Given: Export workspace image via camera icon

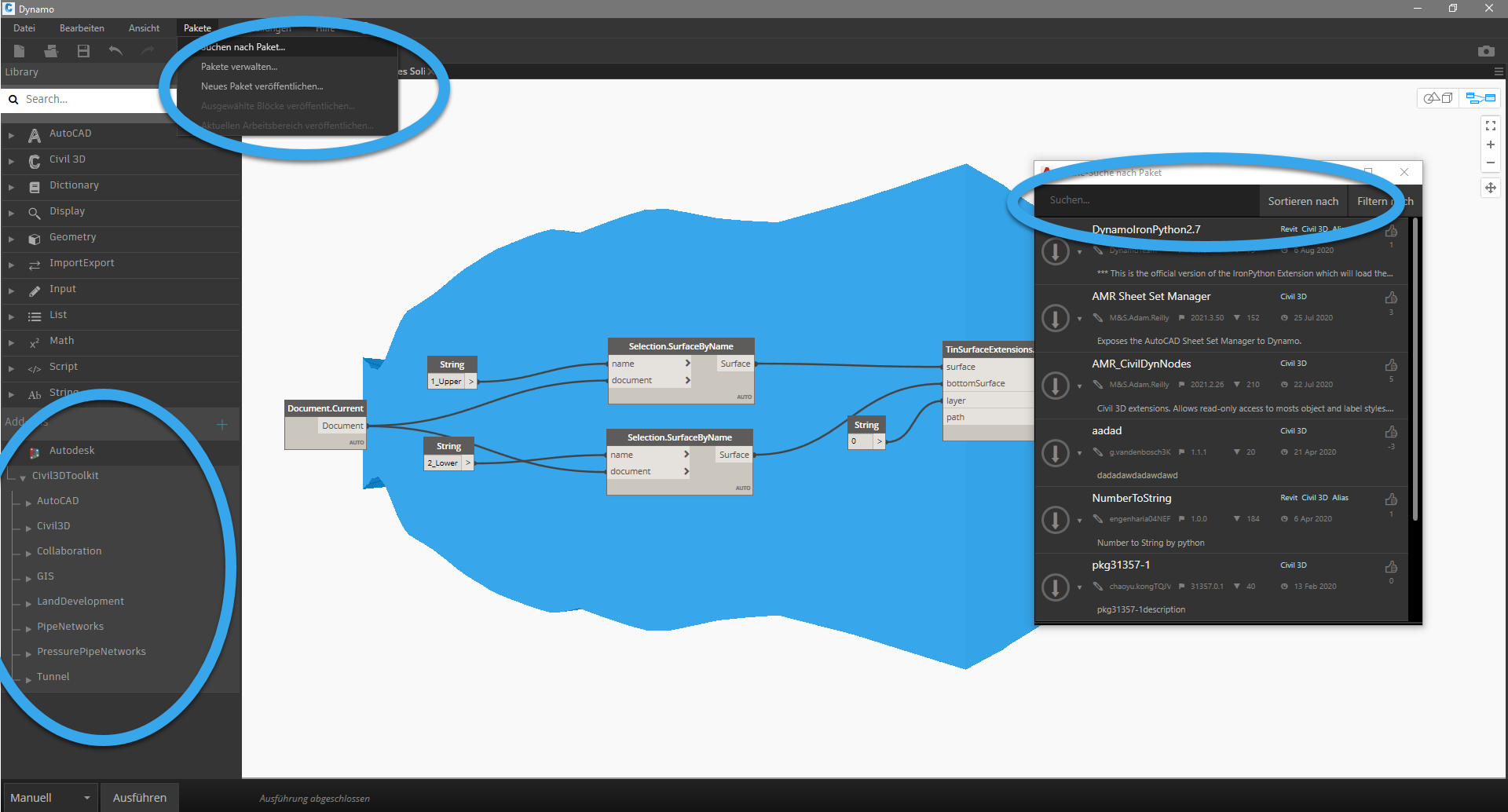Looking at the screenshot, I should click(1487, 50).
